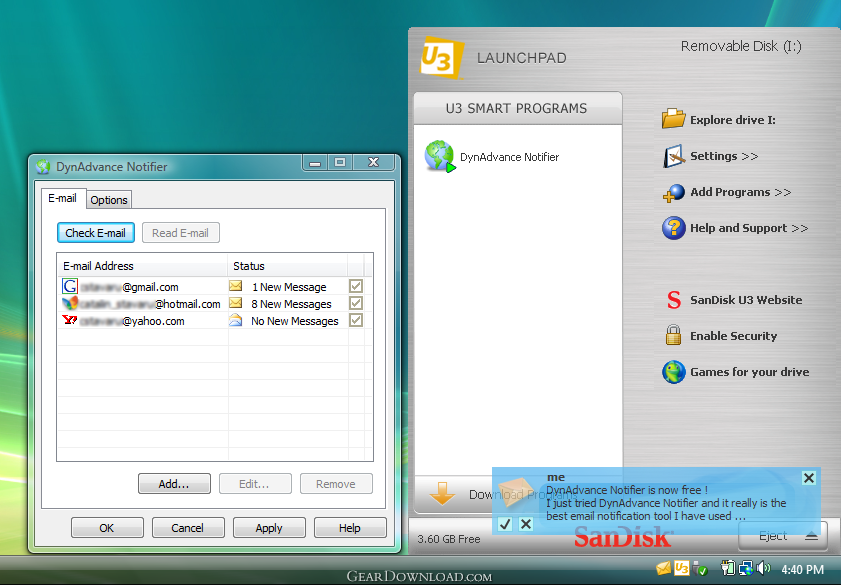Click the Read E-mail button
841x585 pixels.
point(180,233)
